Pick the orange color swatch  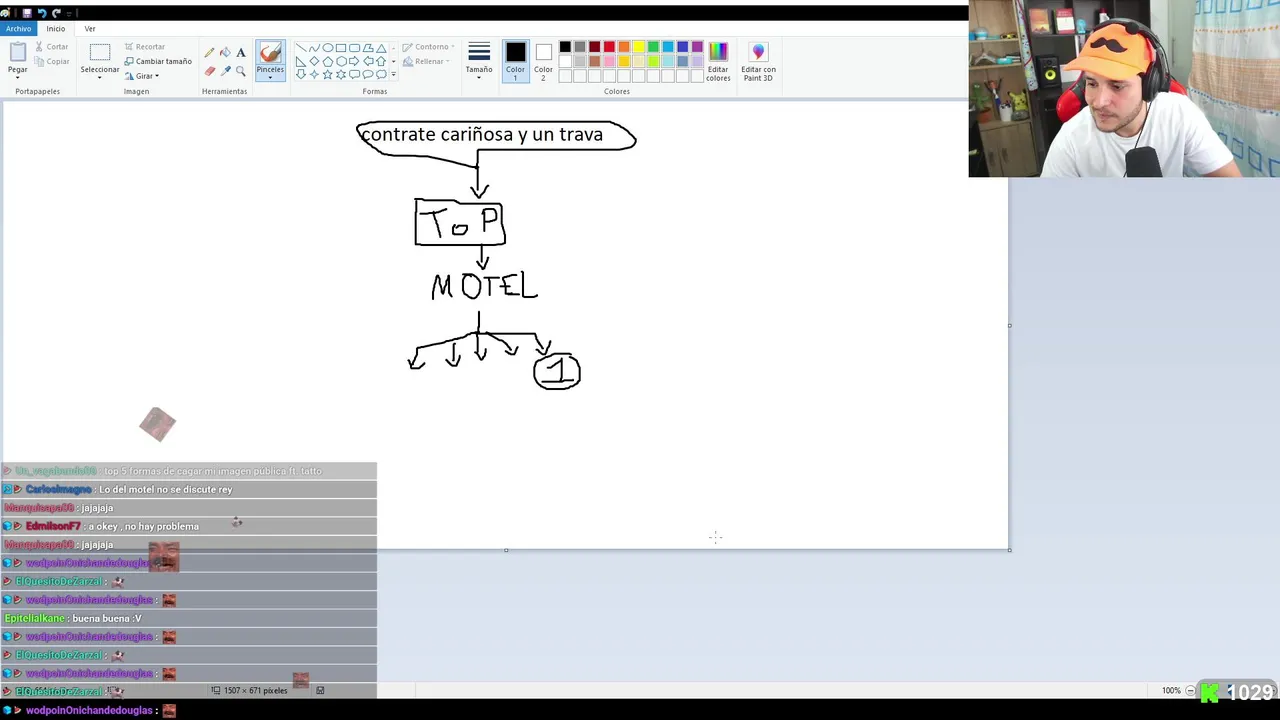click(624, 47)
